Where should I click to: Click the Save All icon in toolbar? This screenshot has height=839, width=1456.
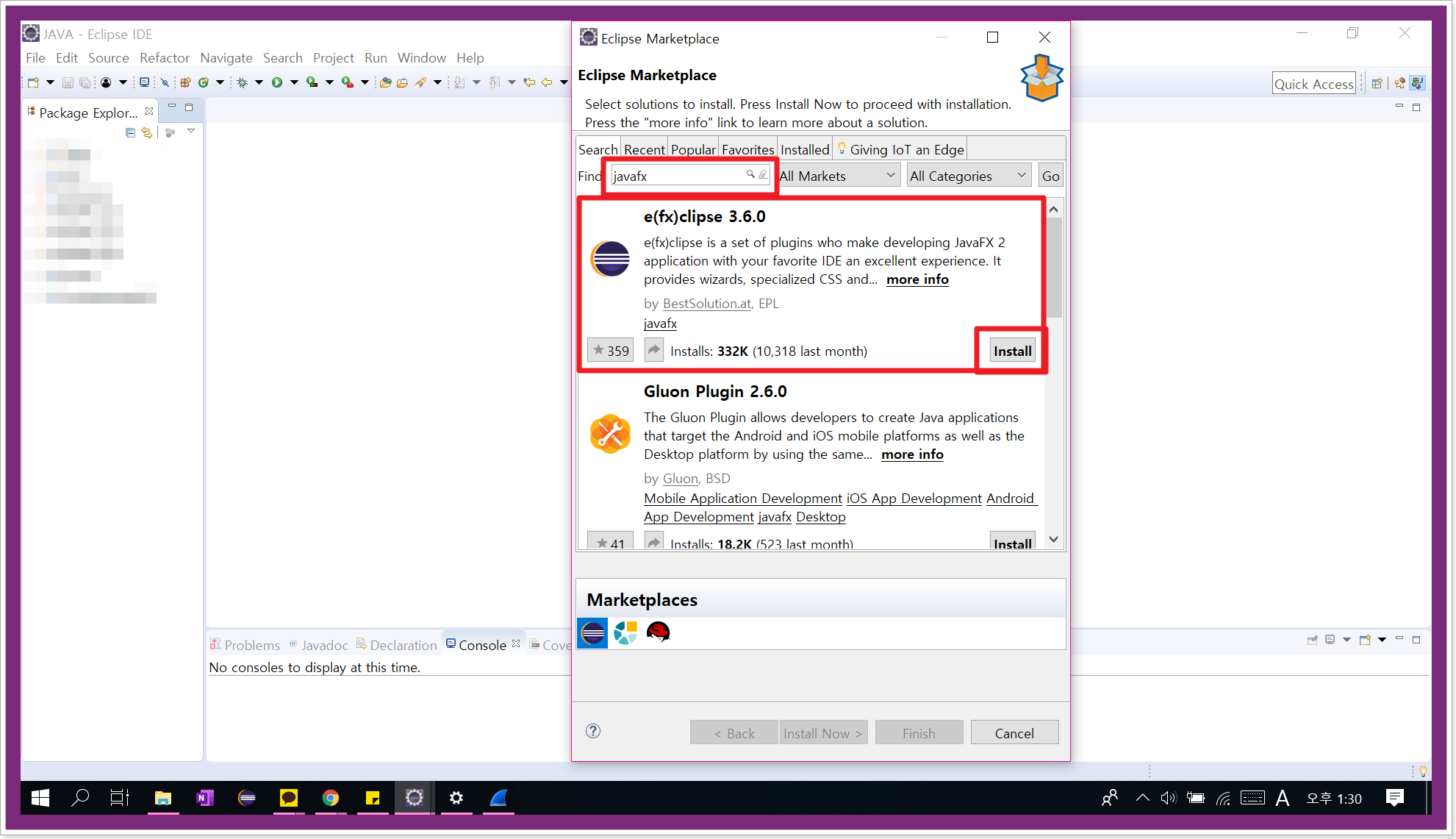(x=85, y=82)
